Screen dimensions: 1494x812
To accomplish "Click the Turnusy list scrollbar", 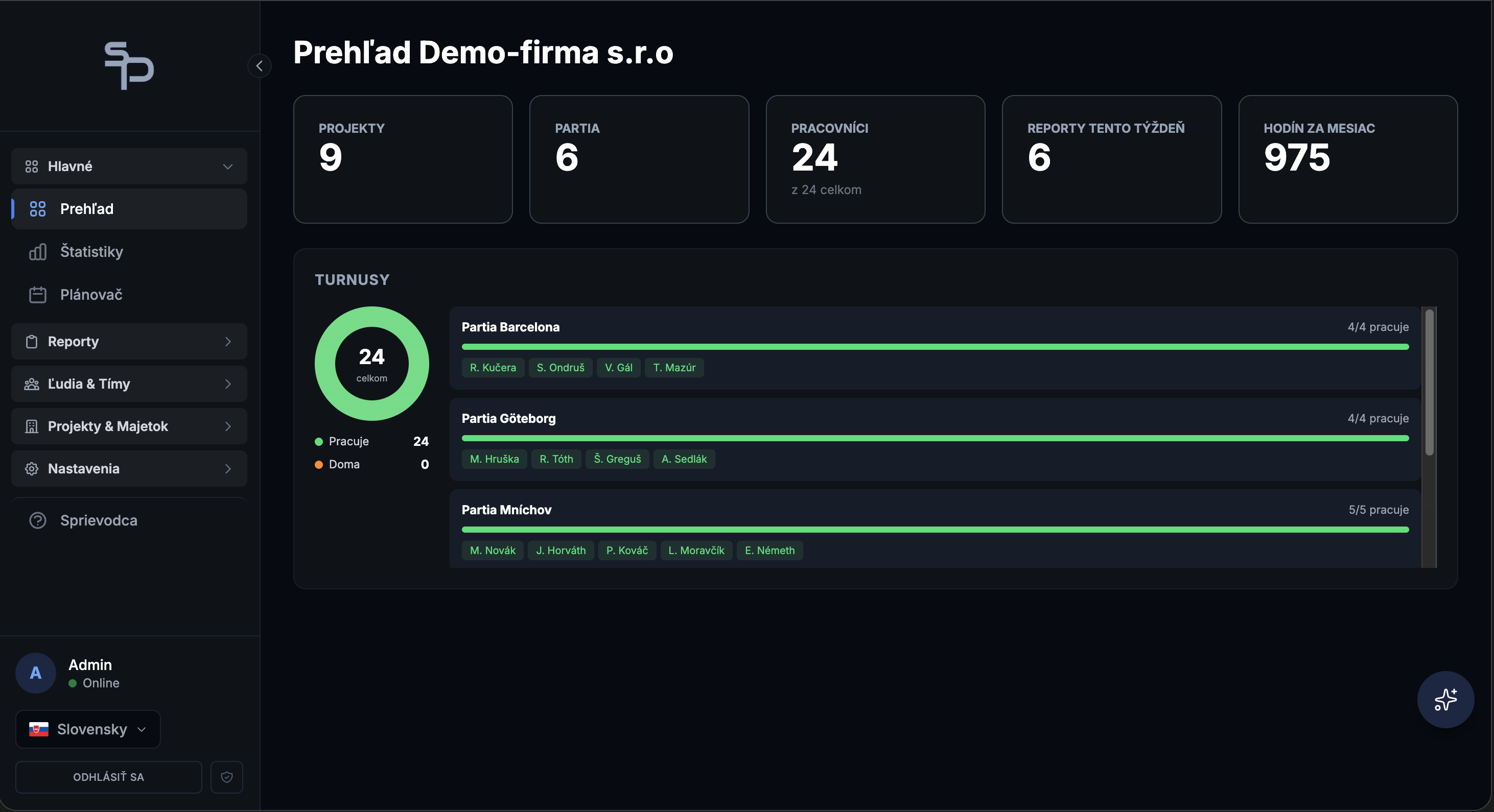I will (x=1430, y=383).
